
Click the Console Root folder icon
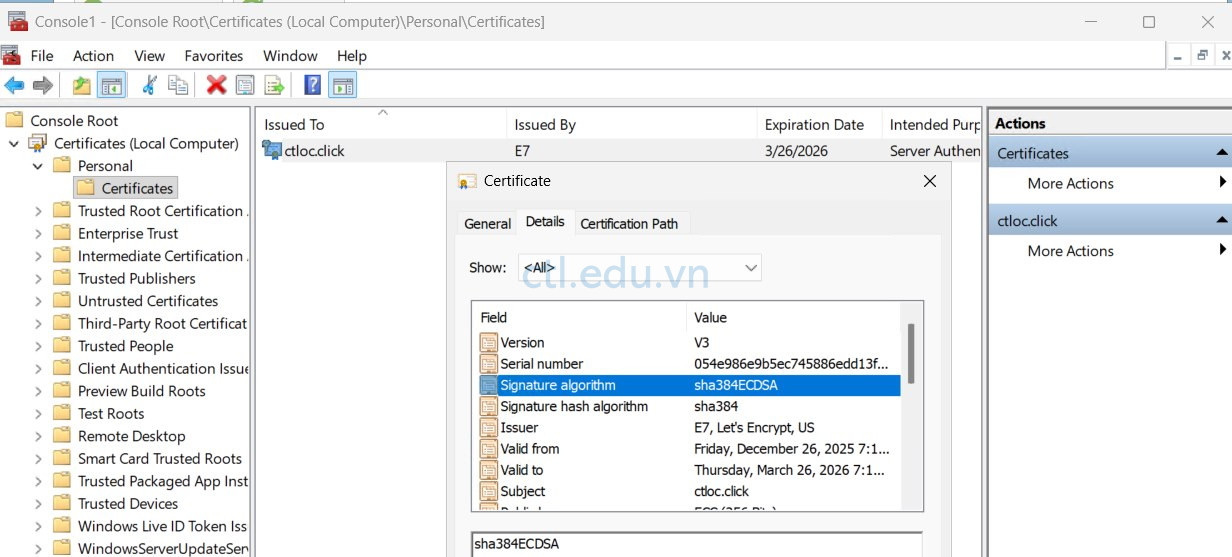(x=14, y=120)
